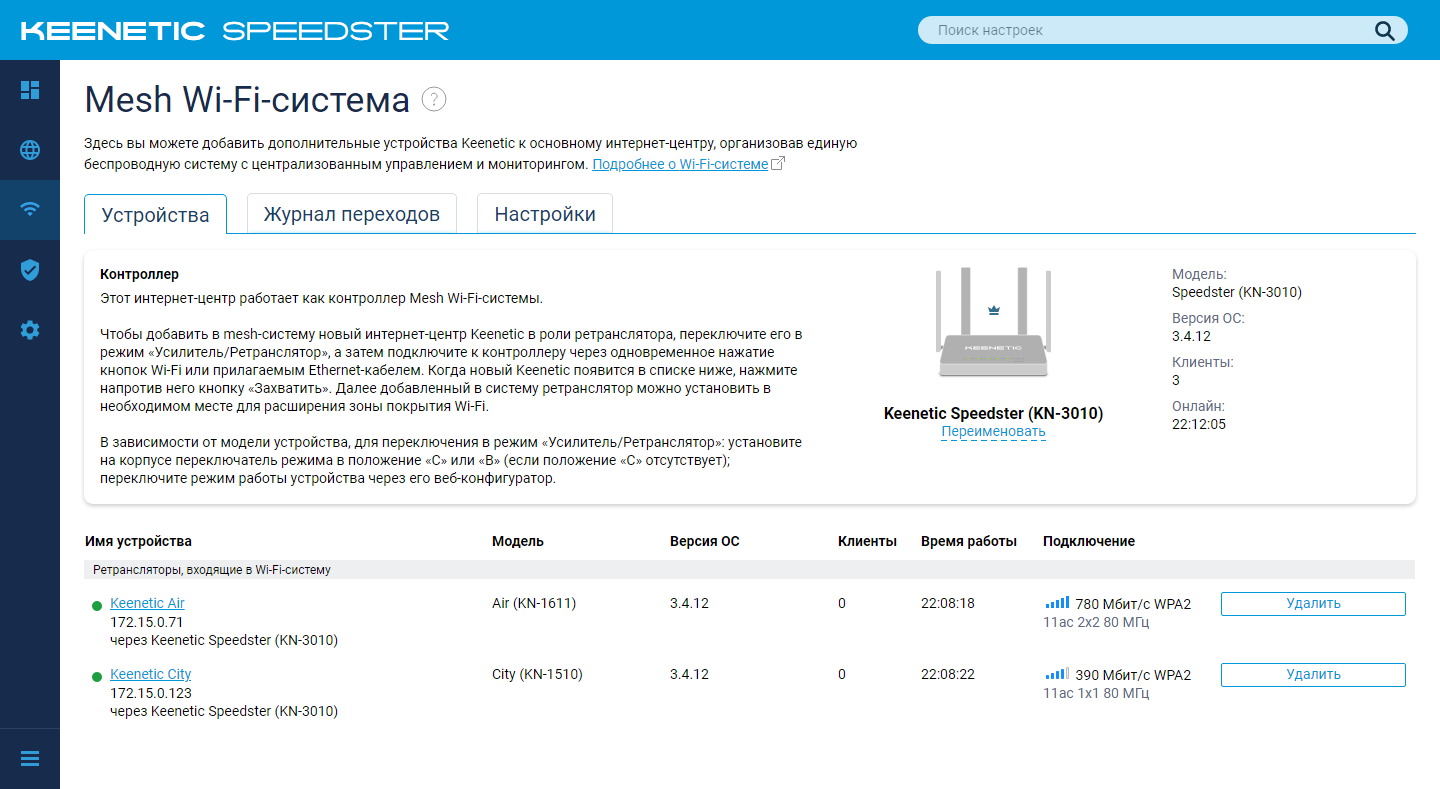The height and width of the screenshot is (789, 1440).
Task: Open the Internet globe section in sidebar
Action: pos(30,150)
